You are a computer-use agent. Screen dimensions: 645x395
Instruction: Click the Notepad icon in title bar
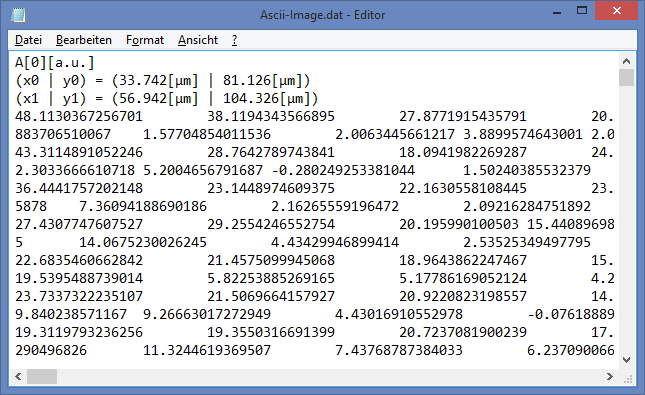(18, 15)
